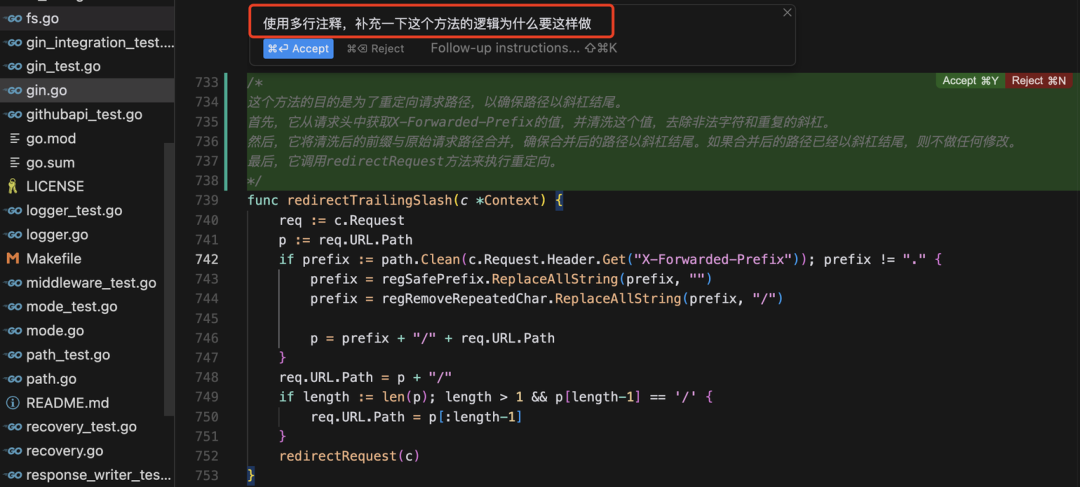1080x487 pixels.
Task: Click the Go icon beside recovery_test.go
Action: click(x=12, y=427)
